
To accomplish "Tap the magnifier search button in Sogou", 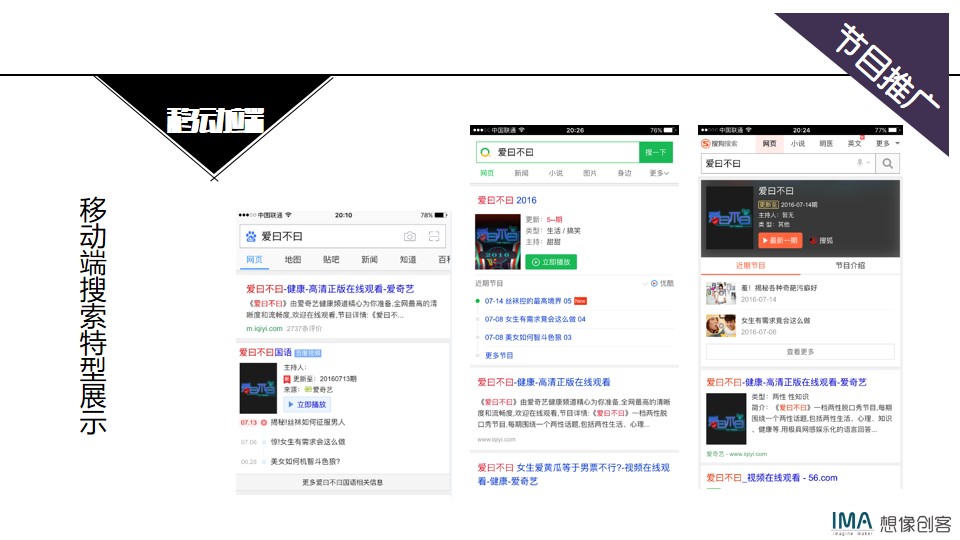I will (x=887, y=163).
